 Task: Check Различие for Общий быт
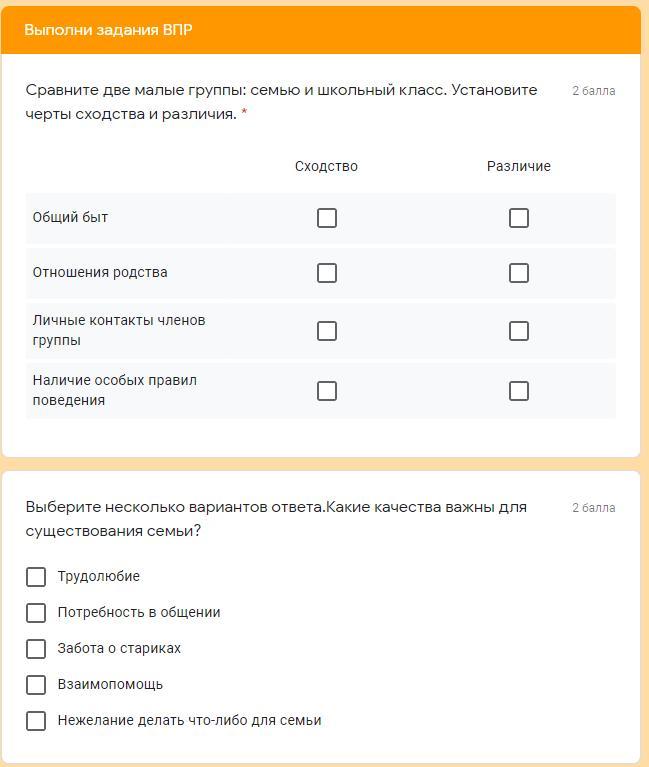click(519, 218)
